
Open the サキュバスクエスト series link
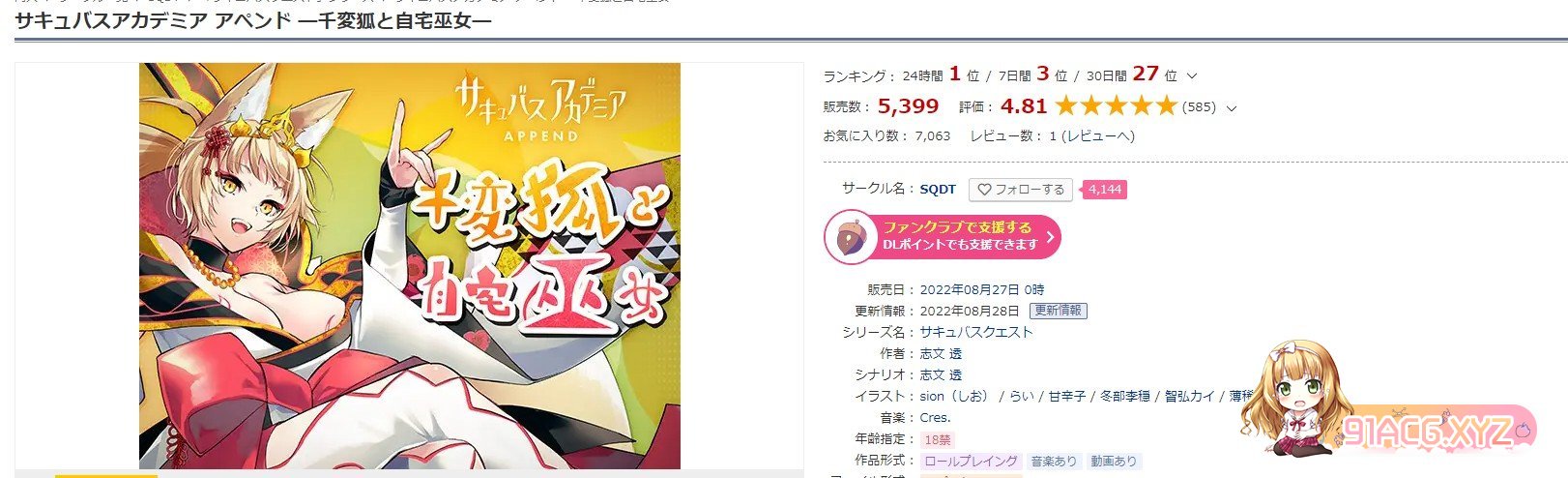976,332
